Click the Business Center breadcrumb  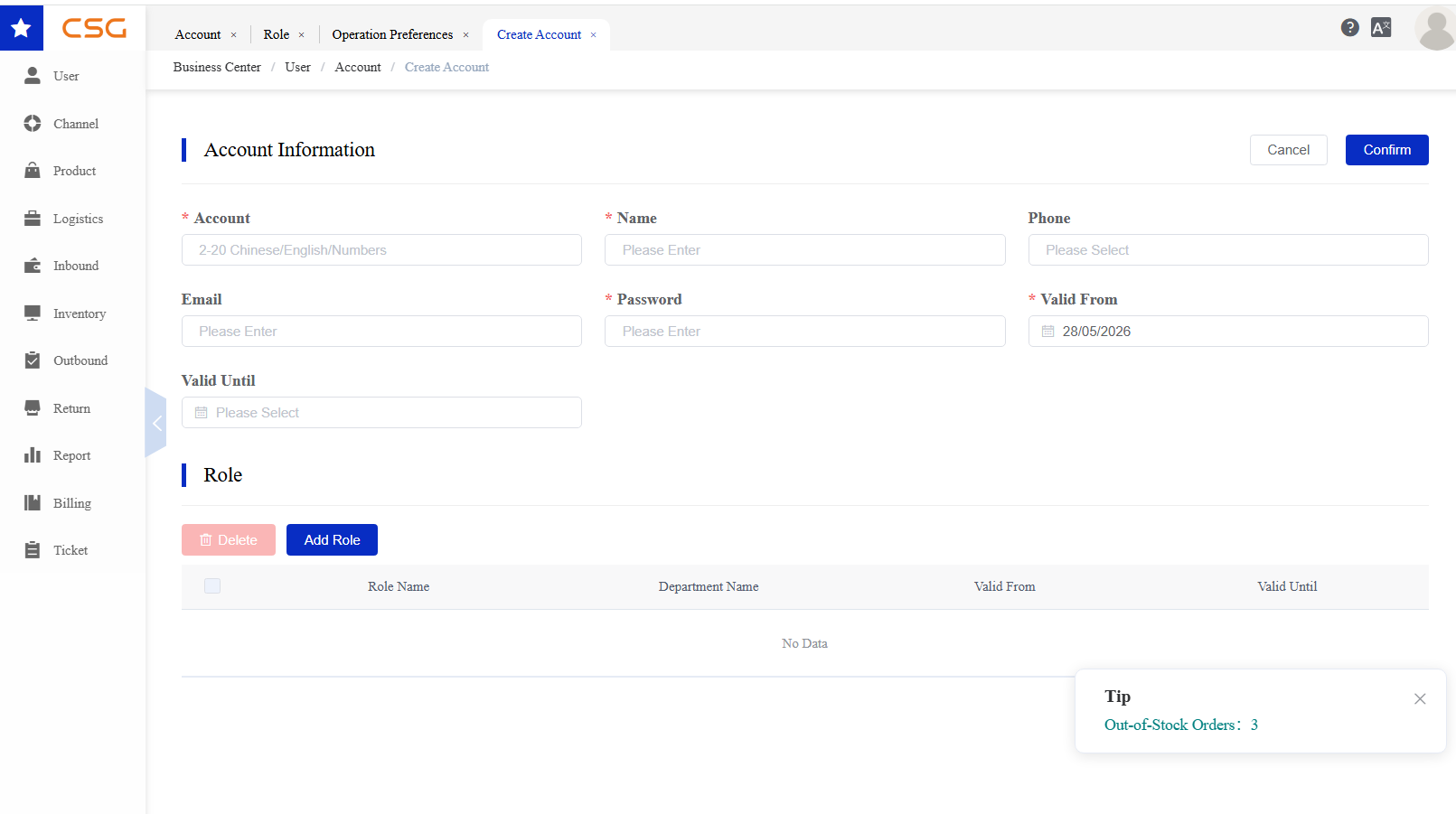coord(217,68)
